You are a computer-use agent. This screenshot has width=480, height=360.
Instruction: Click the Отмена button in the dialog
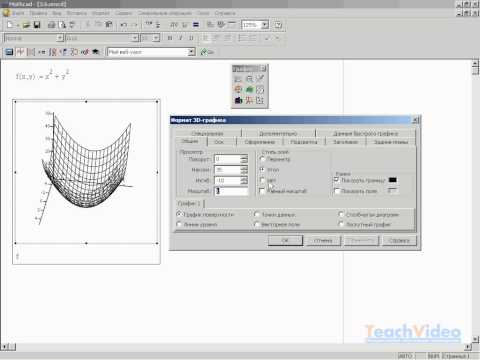click(x=323, y=240)
